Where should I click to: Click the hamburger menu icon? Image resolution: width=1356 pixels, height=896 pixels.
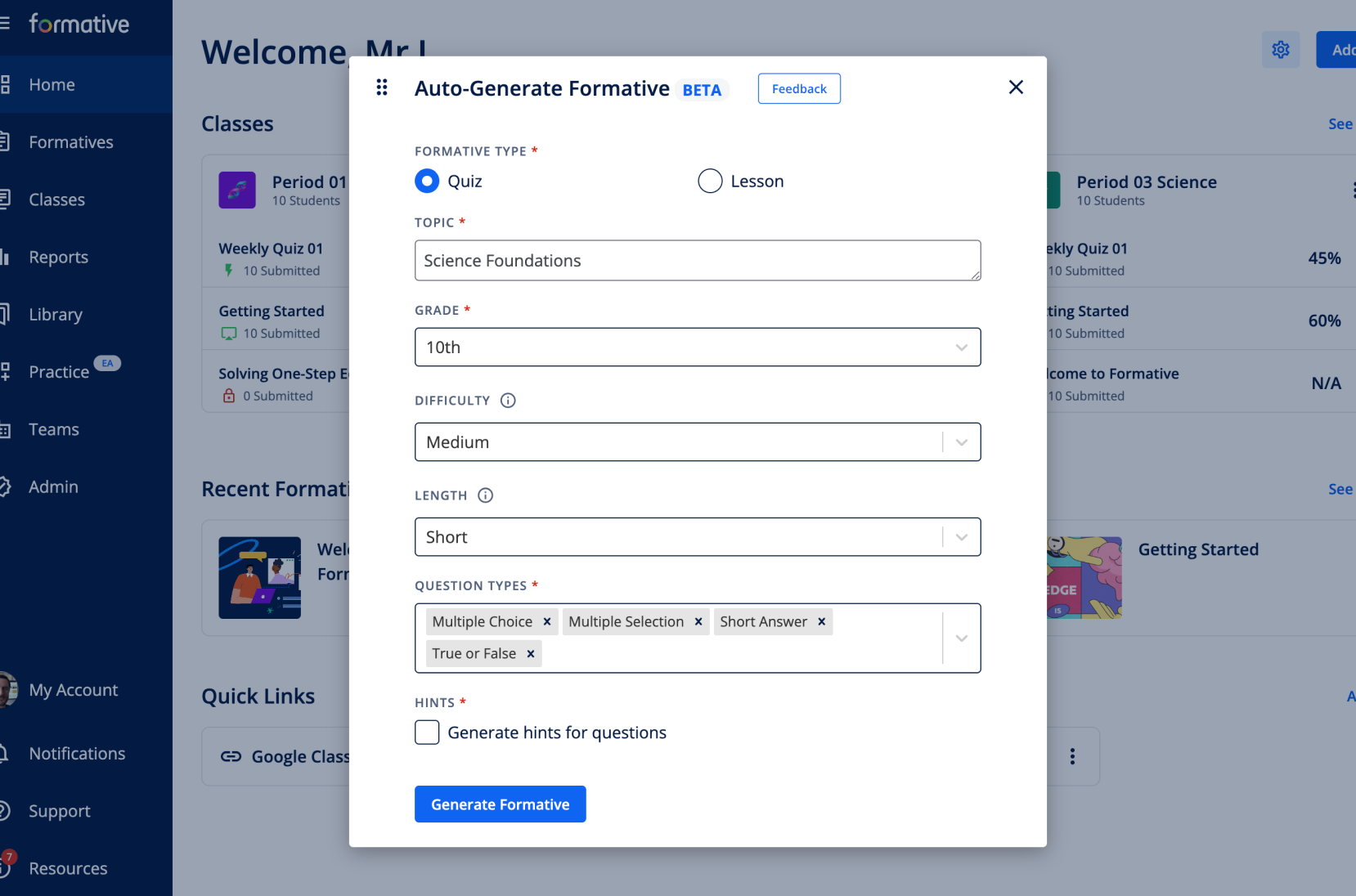coord(5,24)
